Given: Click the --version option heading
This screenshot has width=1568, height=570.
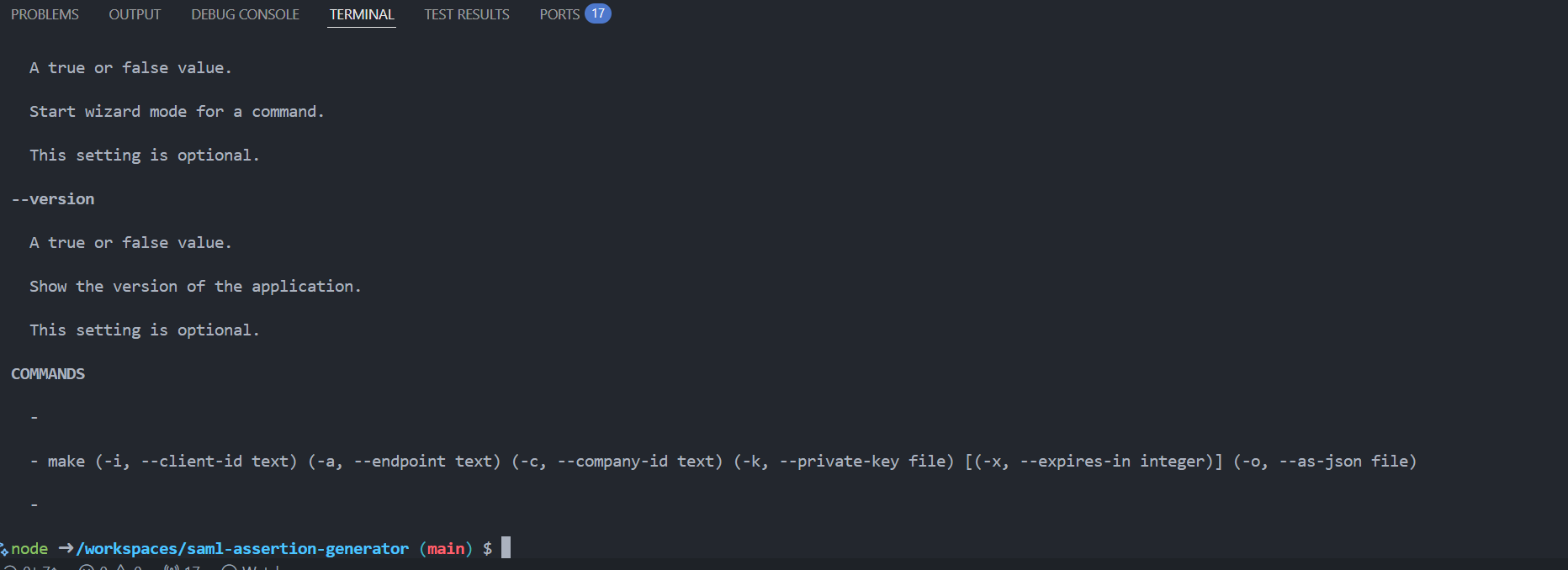Looking at the screenshot, I should pos(53,199).
